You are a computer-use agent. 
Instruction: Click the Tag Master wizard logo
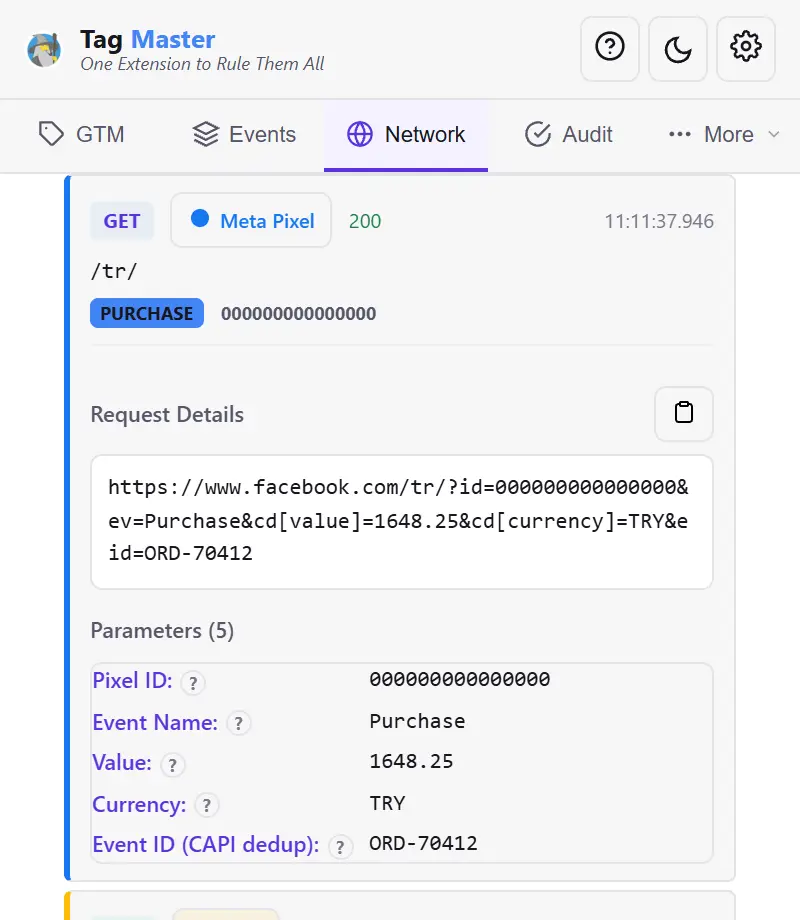44,50
